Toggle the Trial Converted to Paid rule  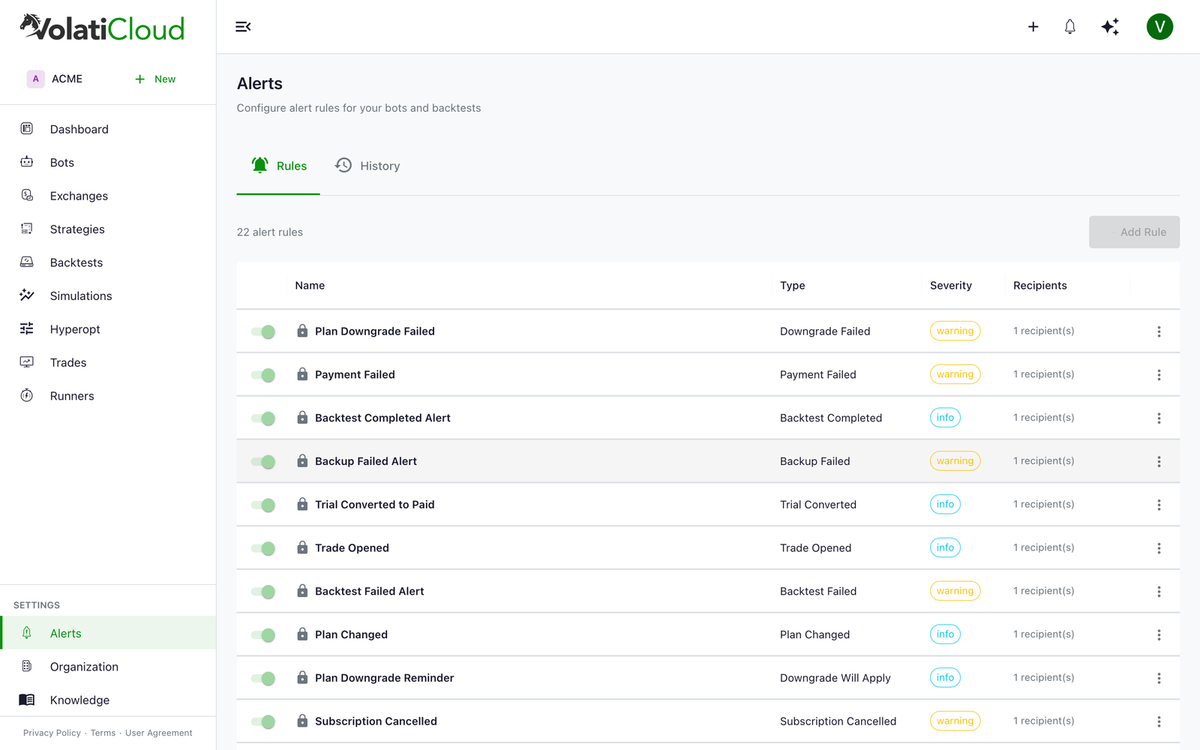coord(263,505)
